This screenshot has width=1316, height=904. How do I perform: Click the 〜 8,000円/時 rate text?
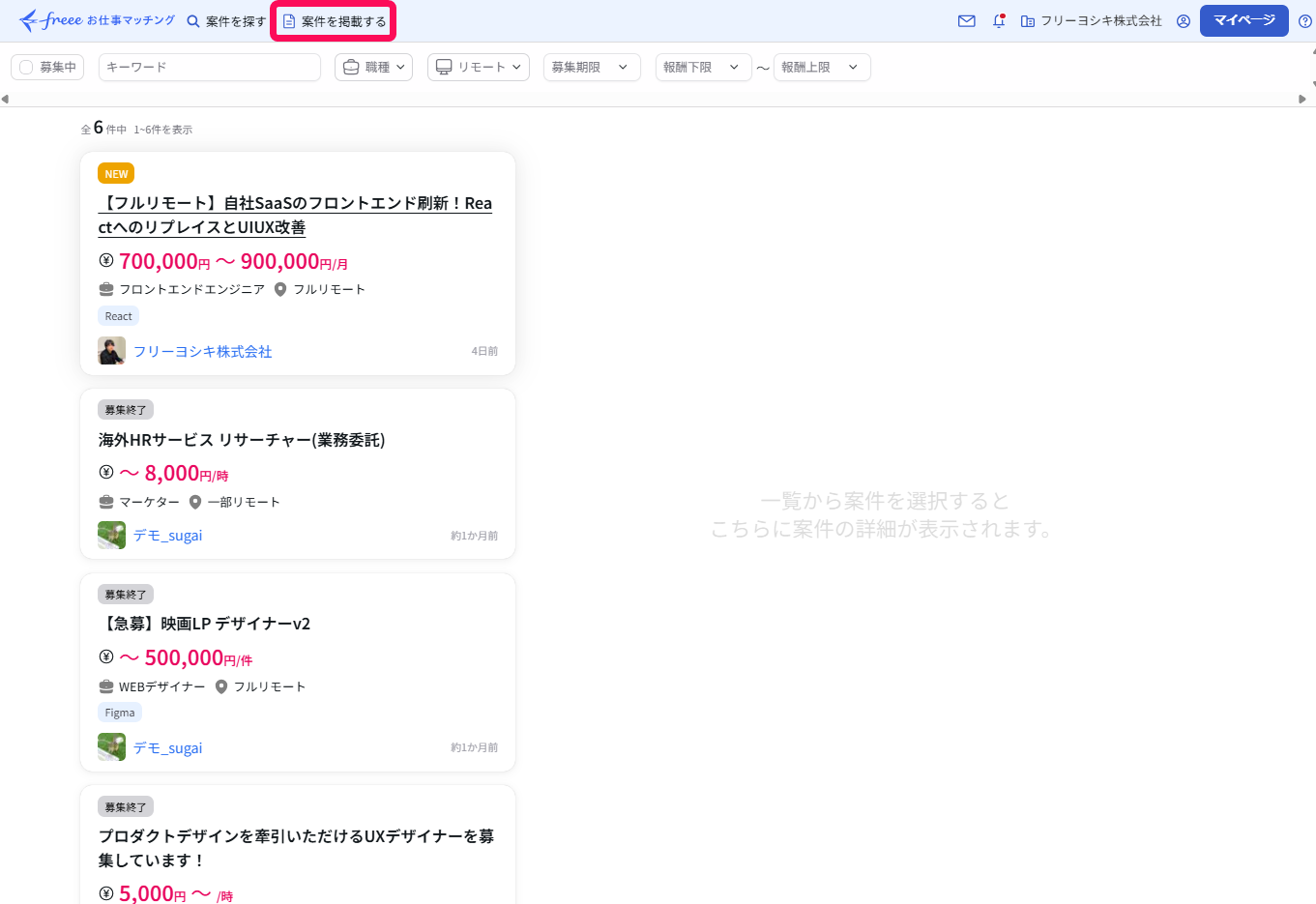tap(174, 473)
